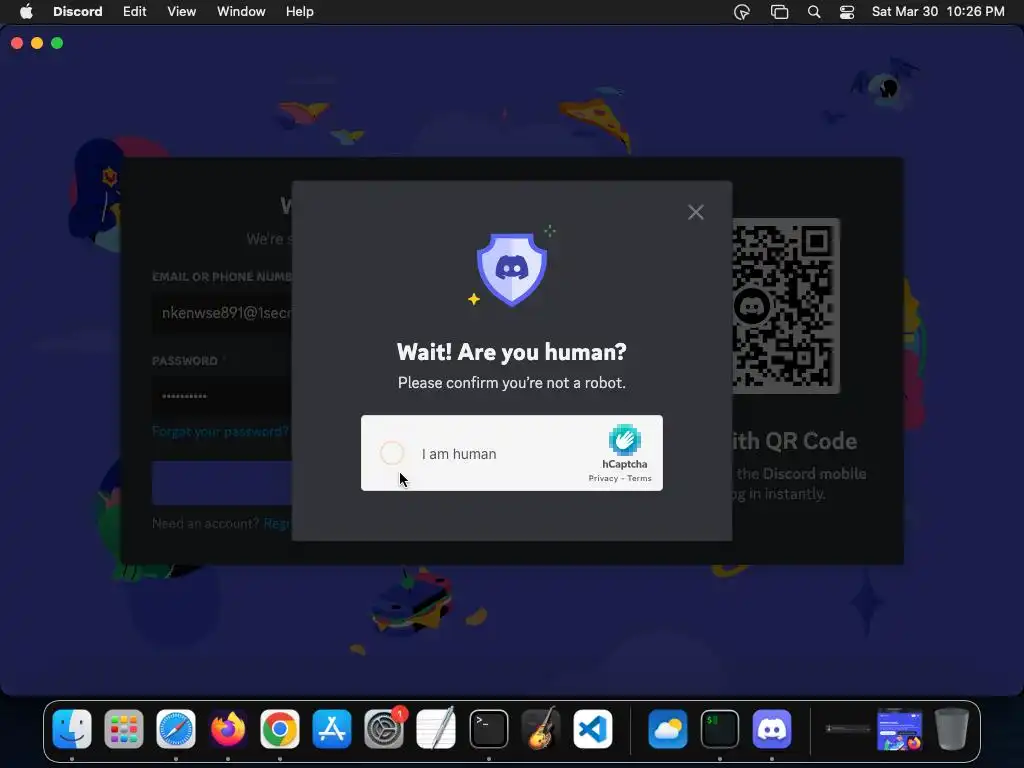The height and width of the screenshot is (768, 1024).
Task: Click "Need an account?" Register link
Action: tap(277, 524)
